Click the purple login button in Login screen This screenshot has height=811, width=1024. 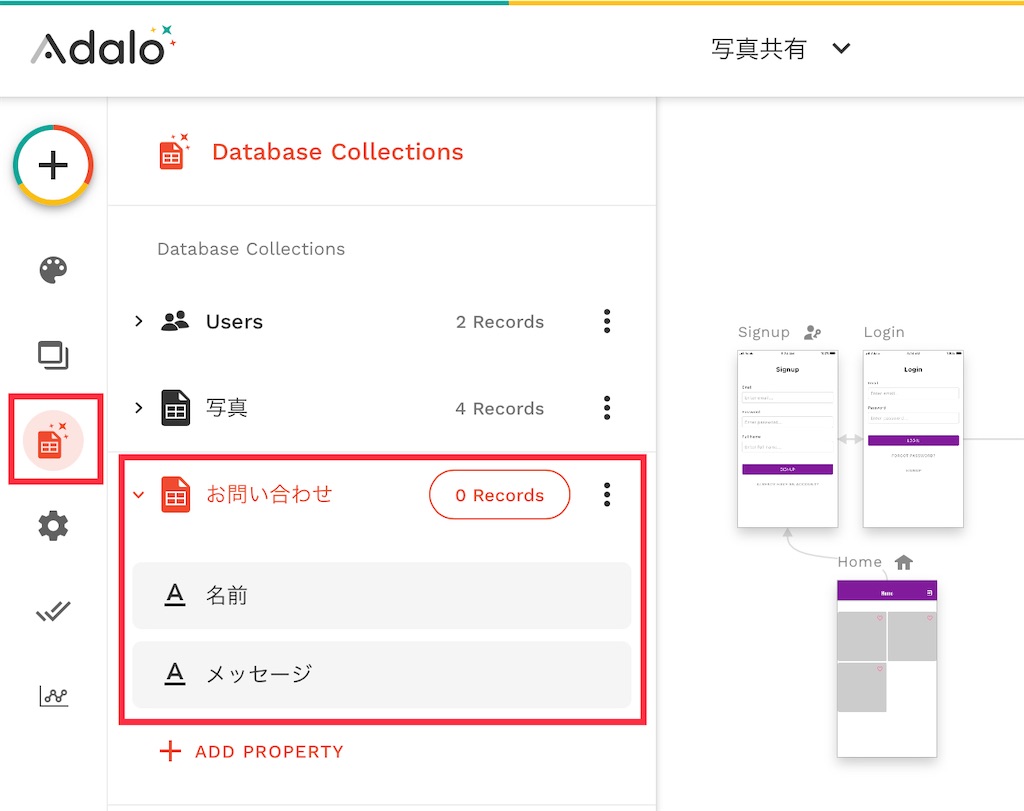pos(913,440)
